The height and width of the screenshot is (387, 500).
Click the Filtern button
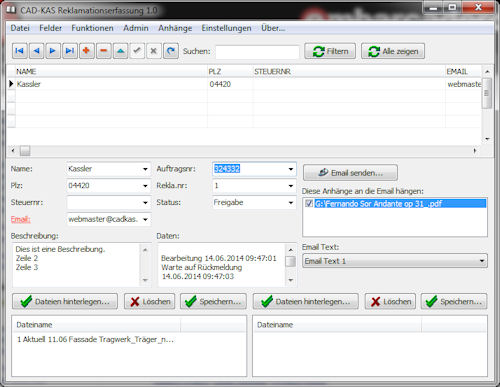click(330, 51)
